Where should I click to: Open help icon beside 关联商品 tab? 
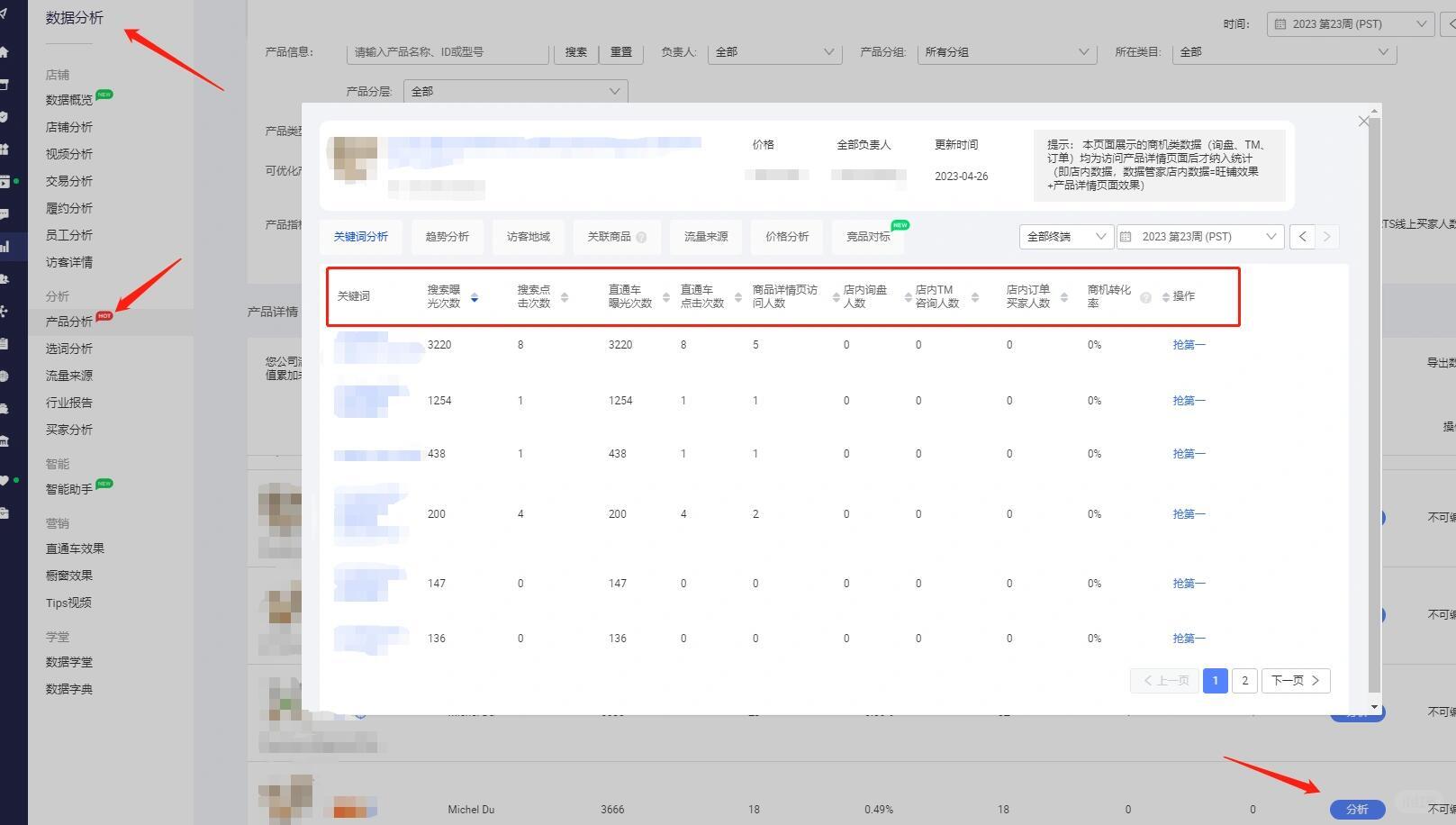click(641, 238)
